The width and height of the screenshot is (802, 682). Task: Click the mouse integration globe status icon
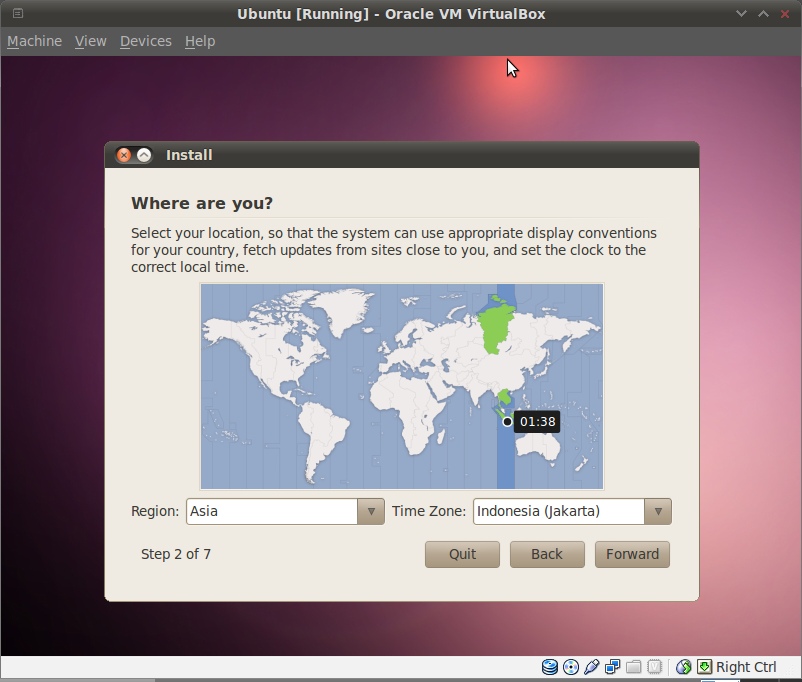pyautogui.click(x=683, y=667)
